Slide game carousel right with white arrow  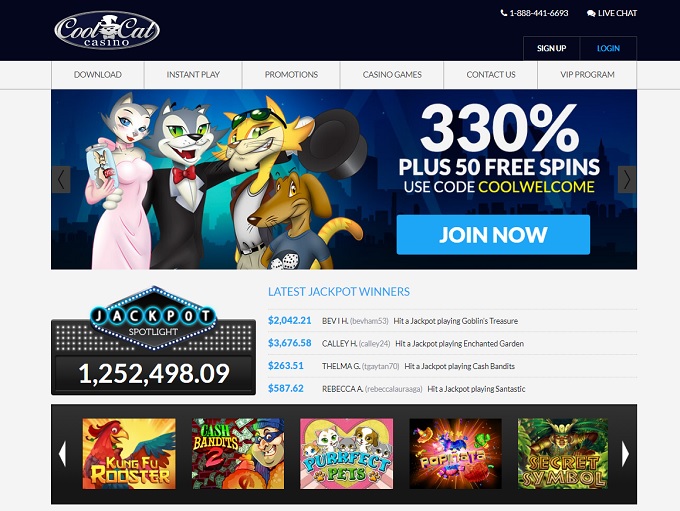tap(625, 454)
